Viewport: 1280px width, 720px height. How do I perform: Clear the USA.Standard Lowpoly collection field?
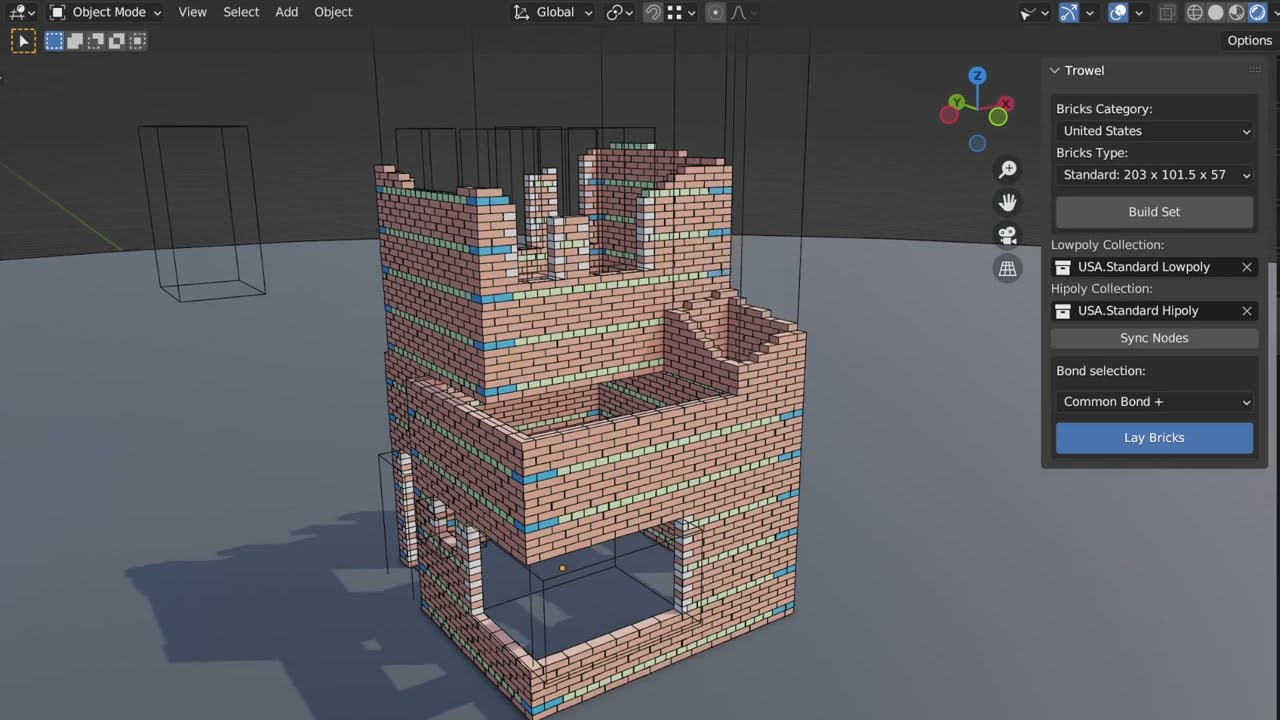click(x=1246, y=267)
